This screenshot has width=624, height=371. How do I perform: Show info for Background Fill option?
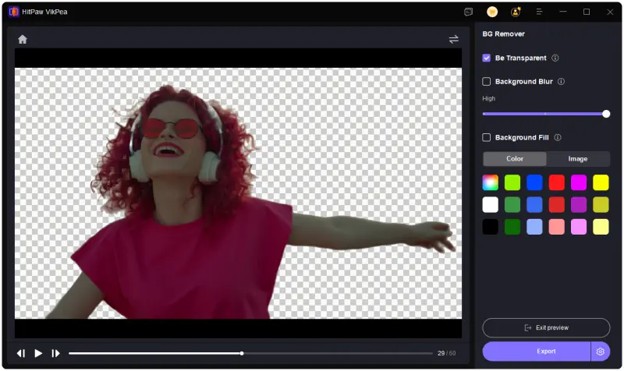pyautogui.click(x=558, y=137)
